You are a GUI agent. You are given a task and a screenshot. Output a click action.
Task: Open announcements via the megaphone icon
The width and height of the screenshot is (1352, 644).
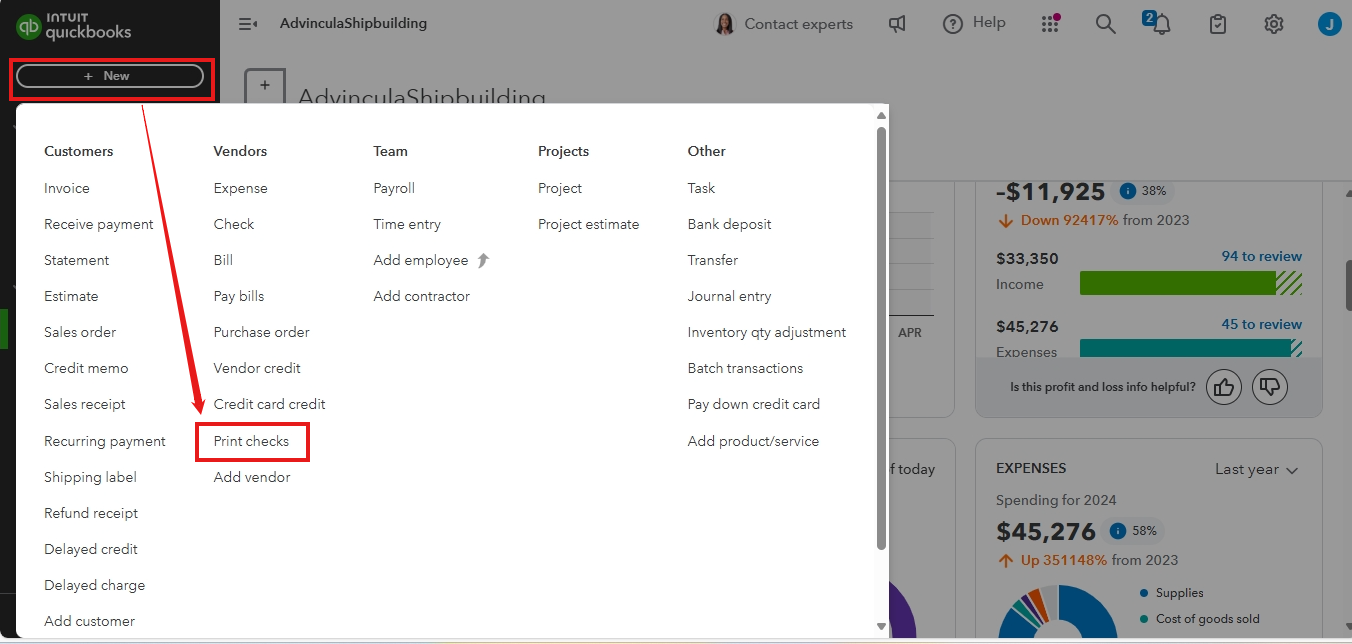[898, 24]
